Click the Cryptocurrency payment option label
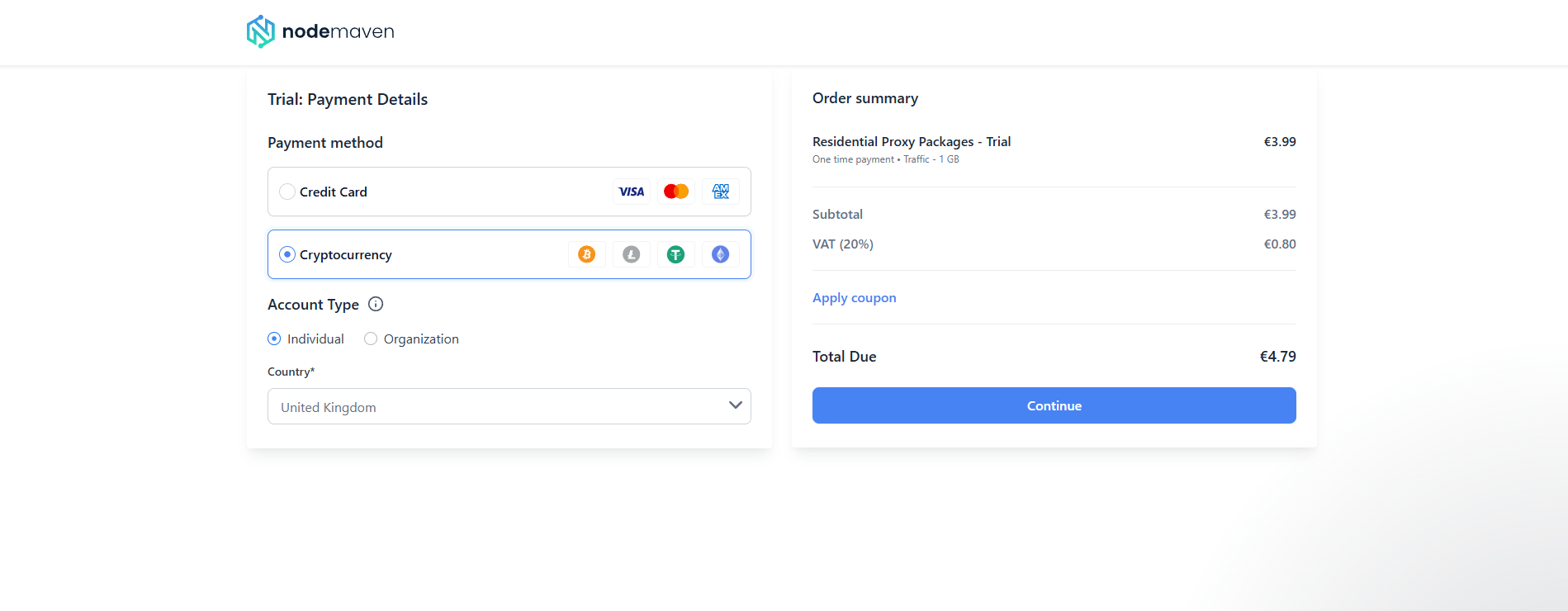The height and width of the screenshot is (611, 1568). (346, 255)
